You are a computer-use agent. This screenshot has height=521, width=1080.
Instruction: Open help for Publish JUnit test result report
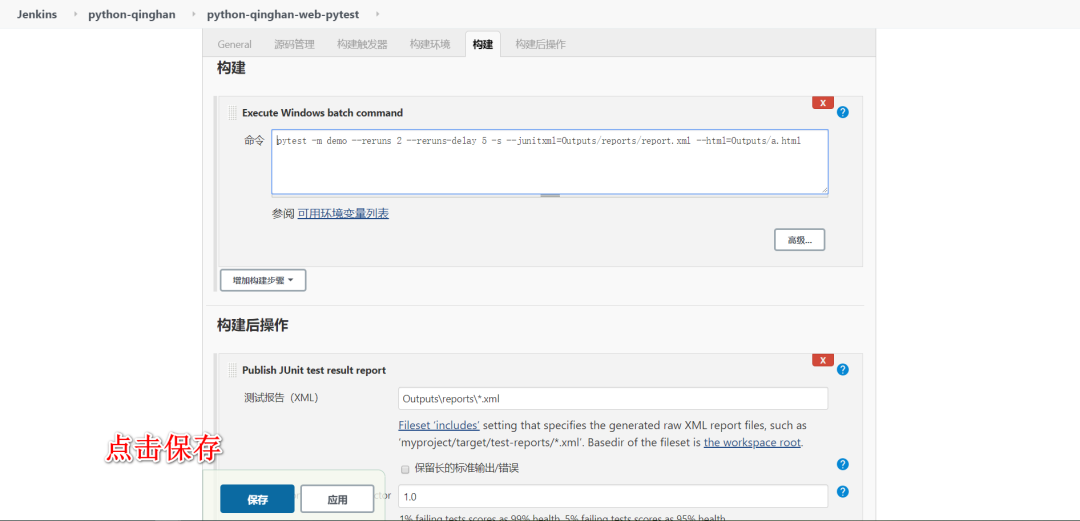[x=842, y=370]
